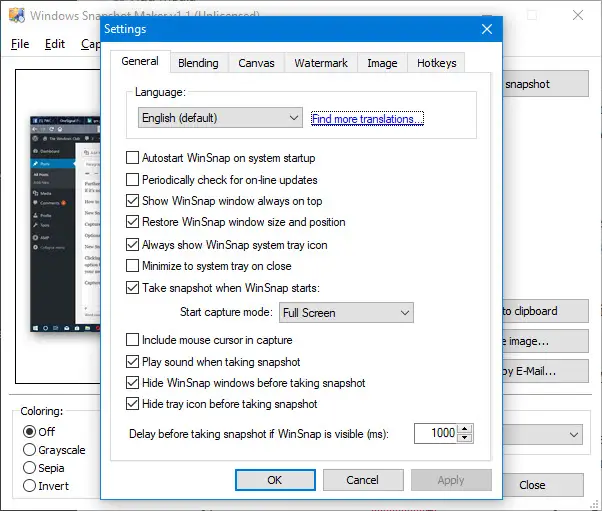The width and height of the screenshot is (602, 511).
Task: Decrease the delay with the down spinner arrow
Action: pyautogui.click(x=465, y=438)
